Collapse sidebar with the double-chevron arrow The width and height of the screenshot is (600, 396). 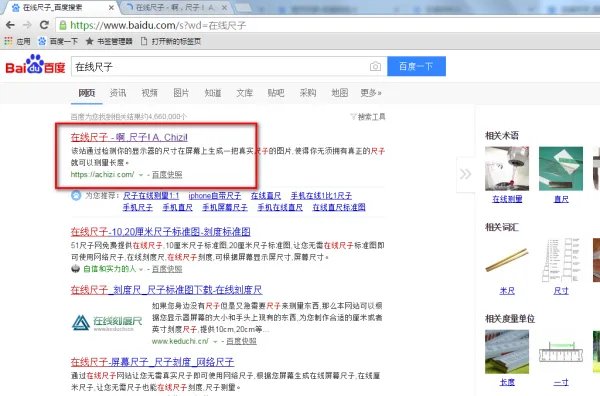click(x=465, y=174)
